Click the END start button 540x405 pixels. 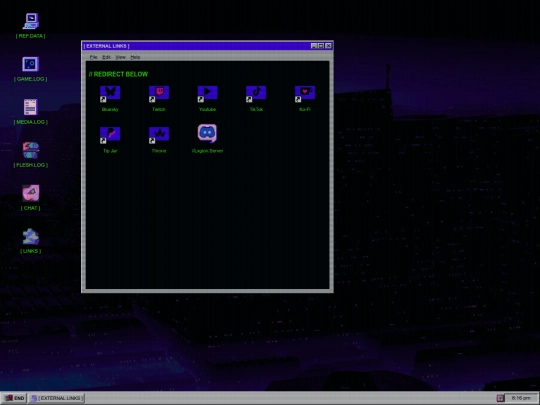pyautogui.click(x=14, y=398)
